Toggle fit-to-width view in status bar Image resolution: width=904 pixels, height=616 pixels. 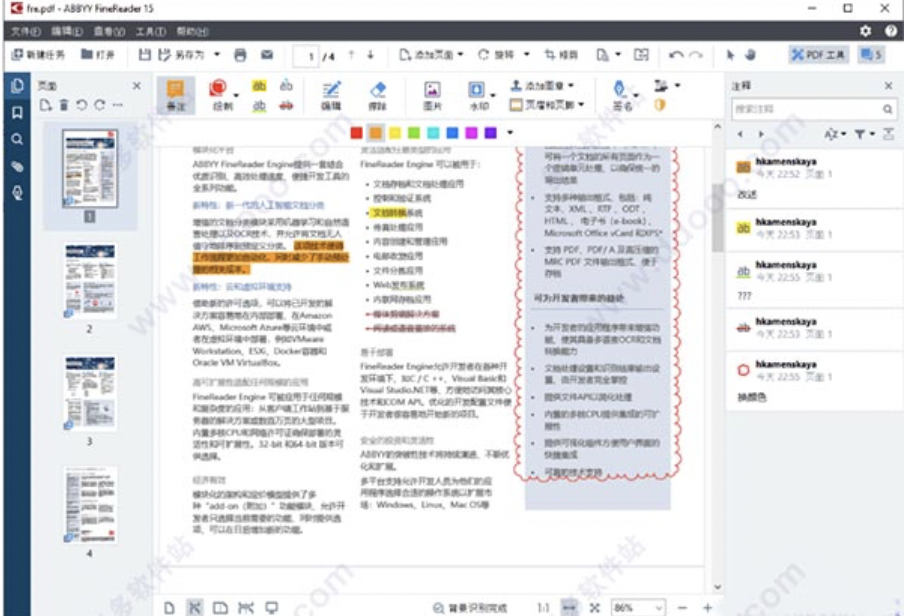(x=569, y=607)
